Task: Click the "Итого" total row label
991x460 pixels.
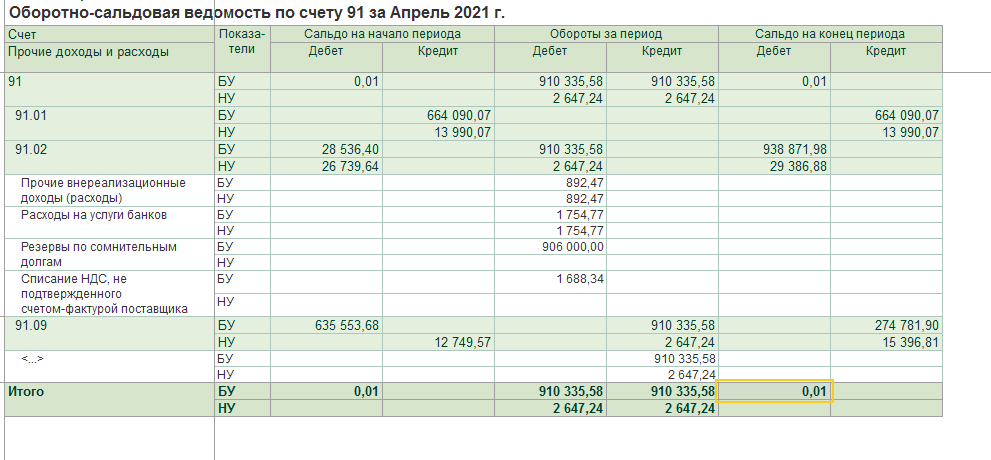Action: pyautogui.click(x=27, y=392)
